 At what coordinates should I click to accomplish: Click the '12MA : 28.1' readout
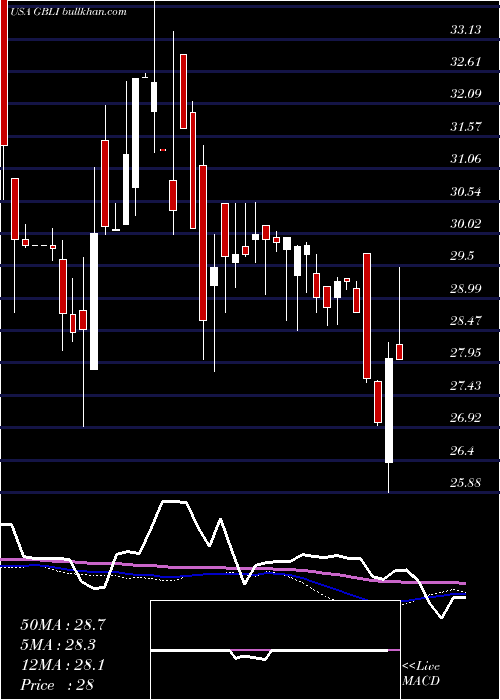click(x=62, y=666)
